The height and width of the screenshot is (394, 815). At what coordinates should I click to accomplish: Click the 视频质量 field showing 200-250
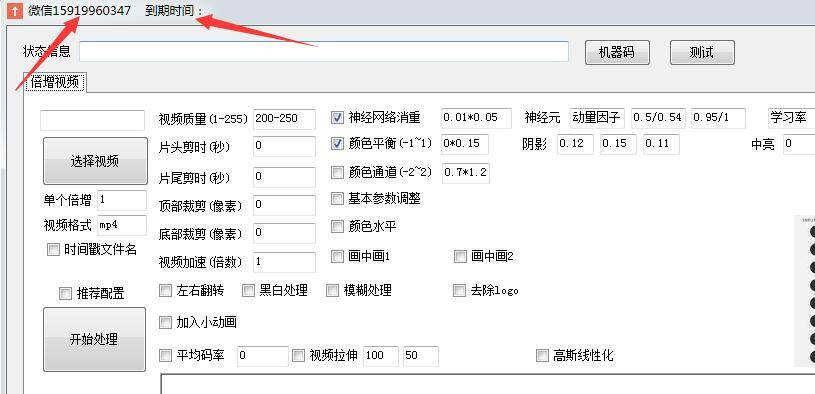(x=284, y=119)
